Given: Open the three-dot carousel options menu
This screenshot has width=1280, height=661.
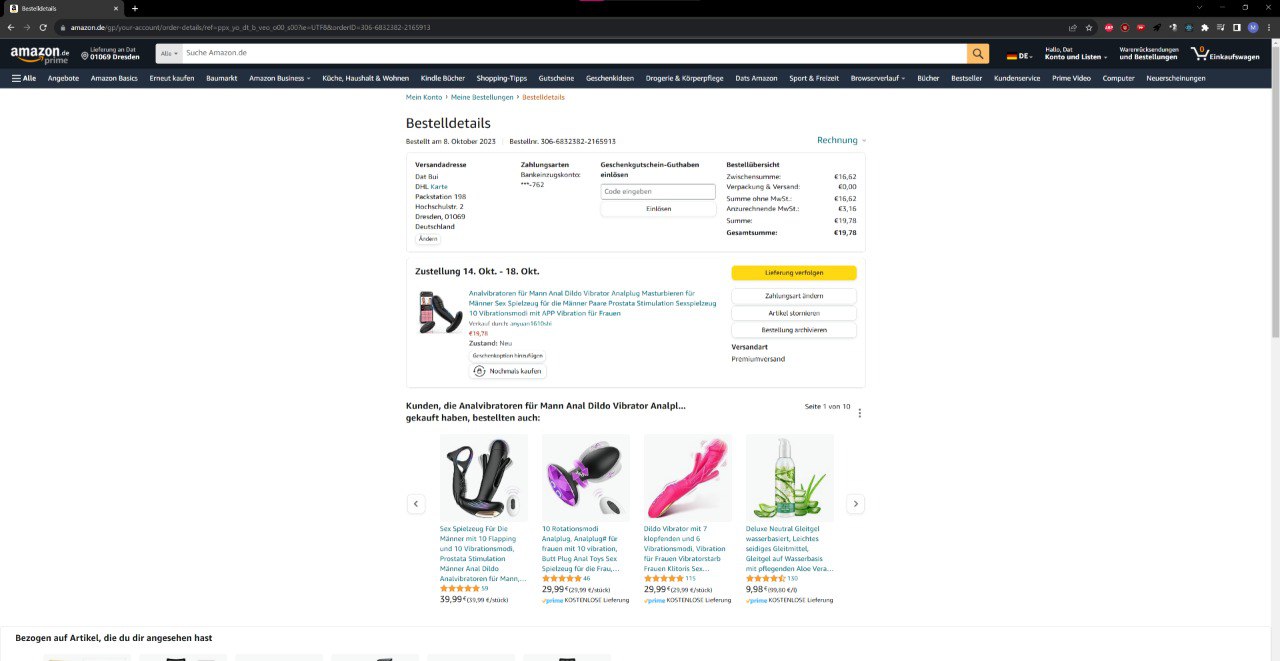Looking at the screenshot, I should (x=860, y=413).
